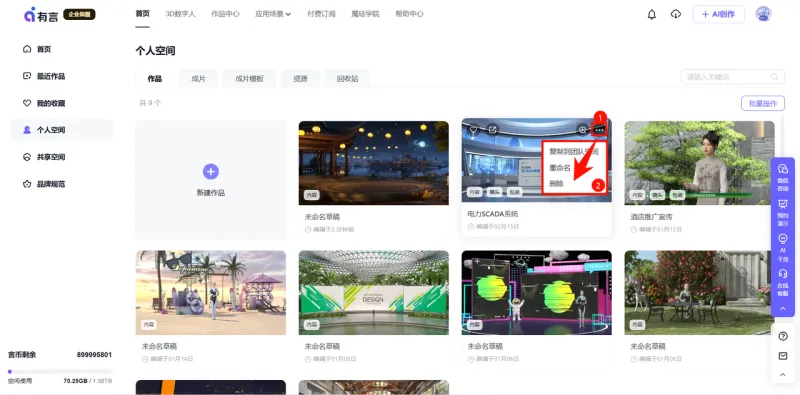The height and width of the screenshot is (395, 800).
Task: Click the 新建作品 card
Action: 211,180
